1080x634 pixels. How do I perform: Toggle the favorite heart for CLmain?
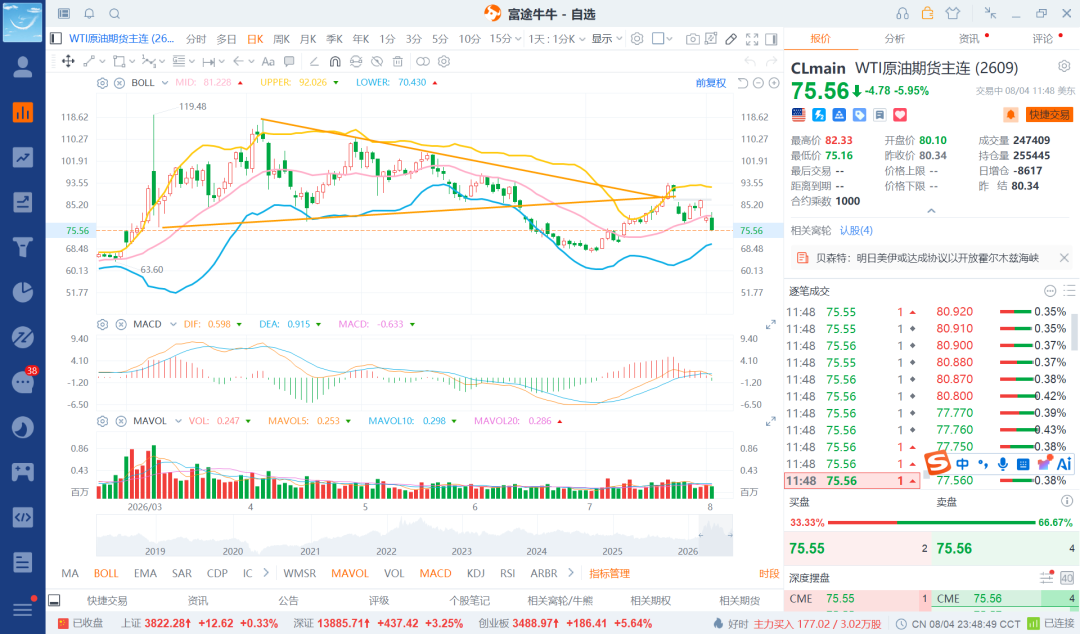pos(900,114)
